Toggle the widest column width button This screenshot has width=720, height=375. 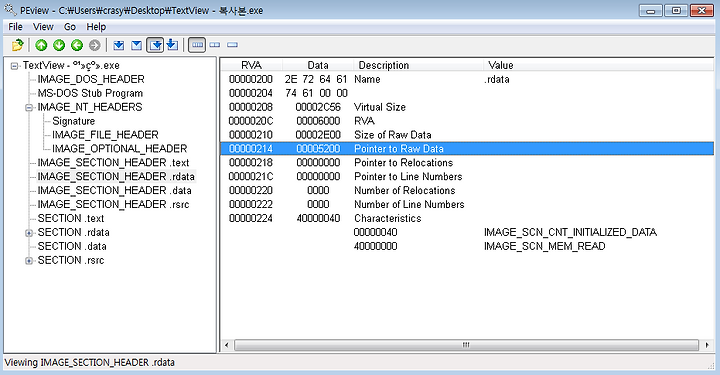197,45
